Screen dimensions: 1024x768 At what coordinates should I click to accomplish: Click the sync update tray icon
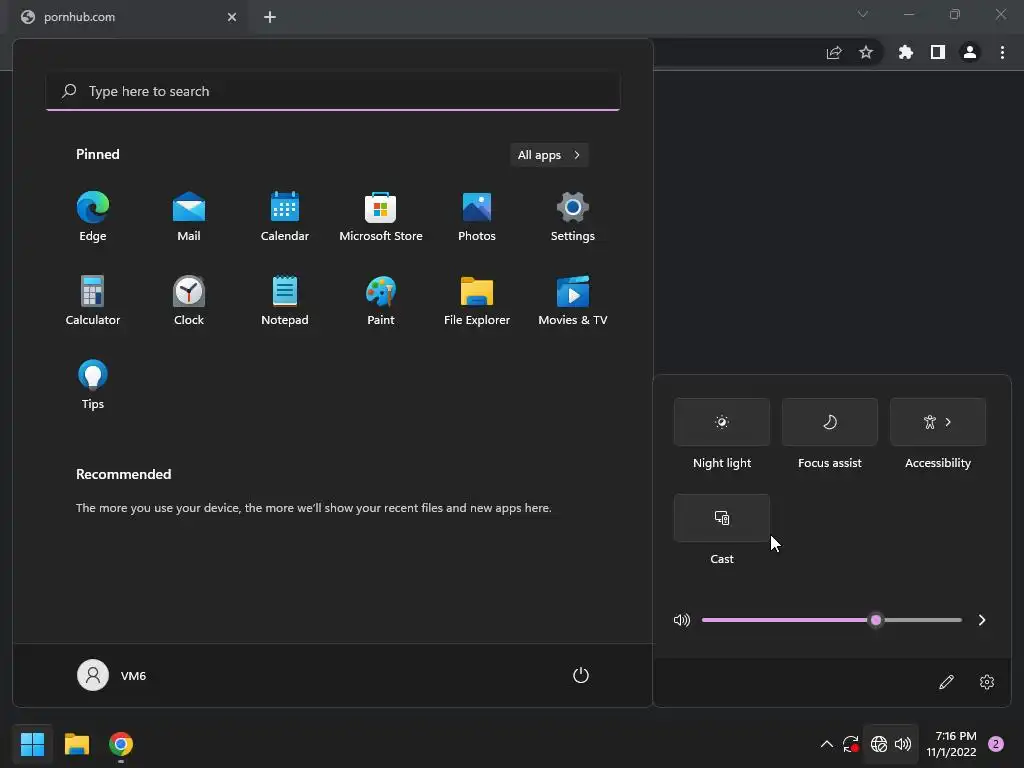click(850, 744)
